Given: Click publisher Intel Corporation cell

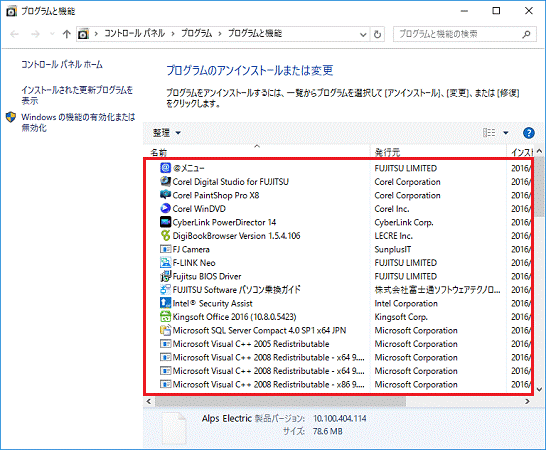Looking at the screenshot, I should [406, 303].
